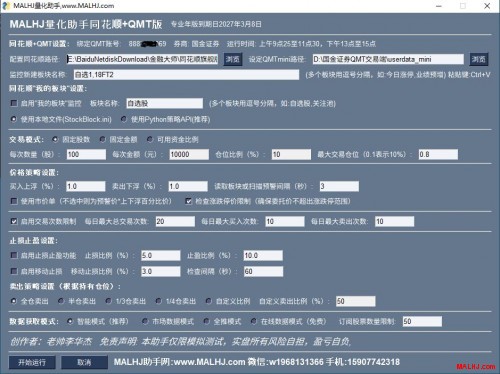Click 浏览 button for 同花顺 path
This screenshot has height=374, width=500.
(233, 59)
